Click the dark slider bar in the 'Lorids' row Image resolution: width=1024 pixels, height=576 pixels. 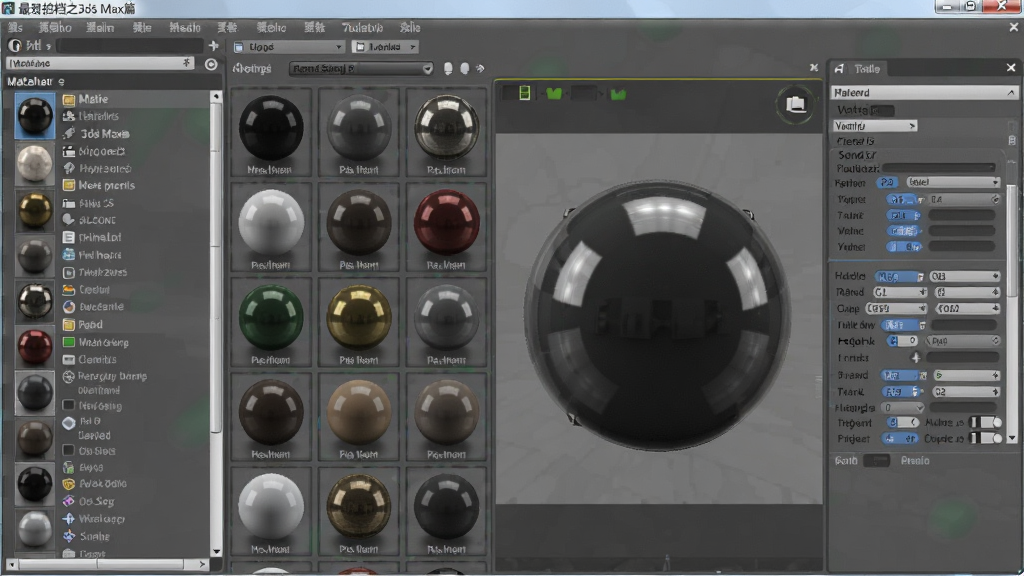(x=963, y=357)
